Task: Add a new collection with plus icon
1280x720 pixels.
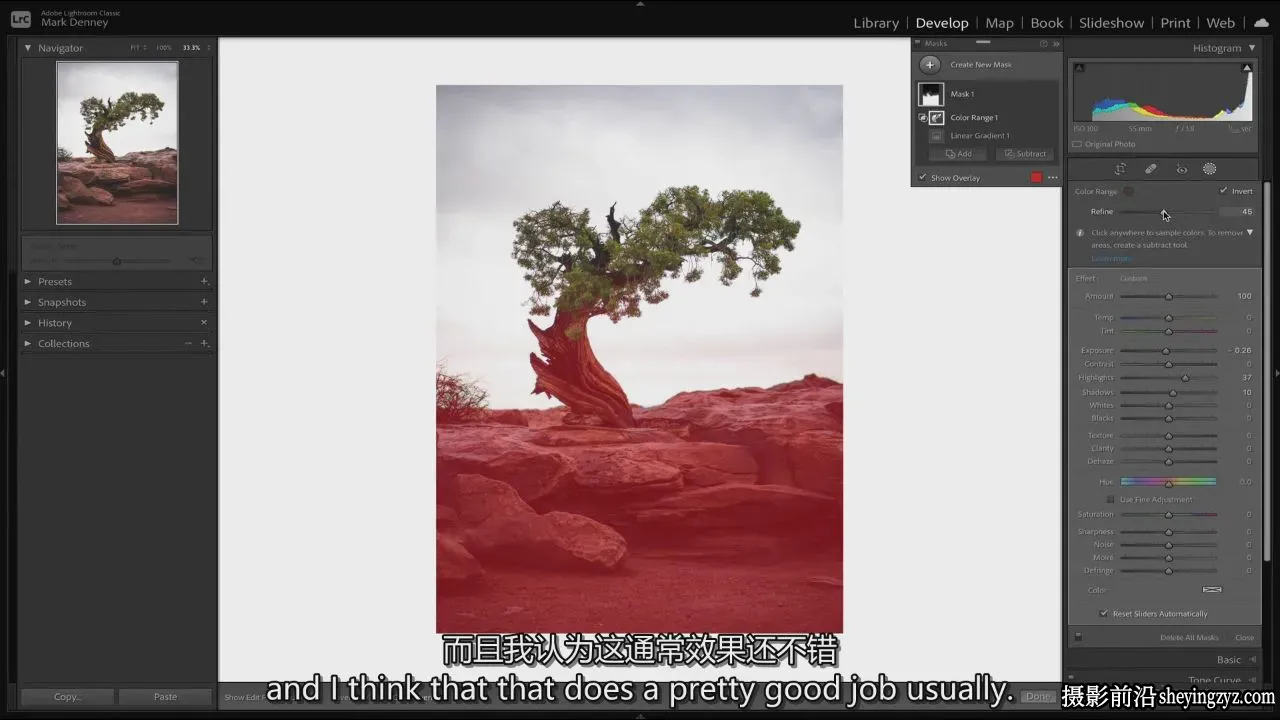Action: [x=204, y=344]
